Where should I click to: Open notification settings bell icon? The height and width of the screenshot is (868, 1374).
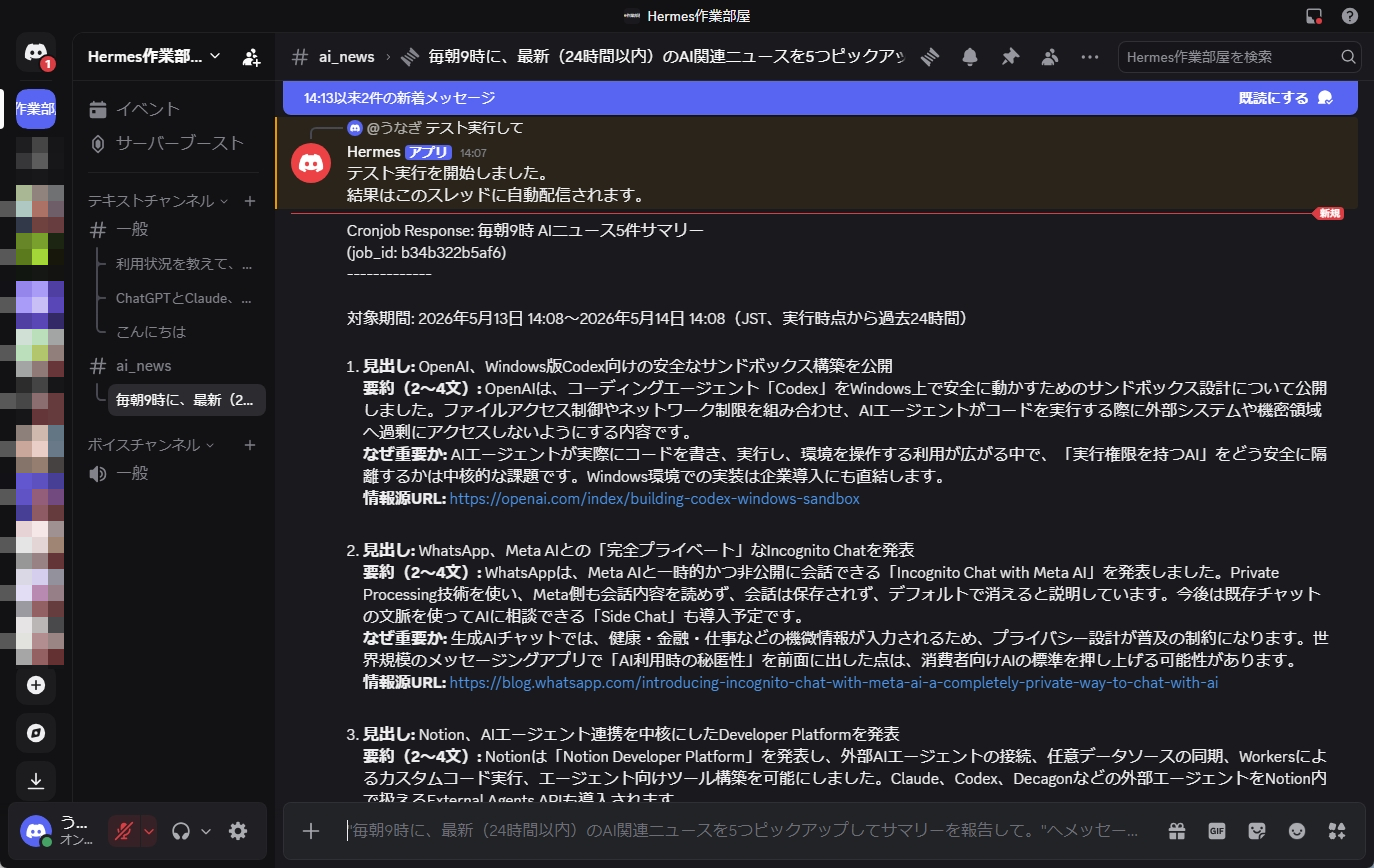tap(970, 57)
